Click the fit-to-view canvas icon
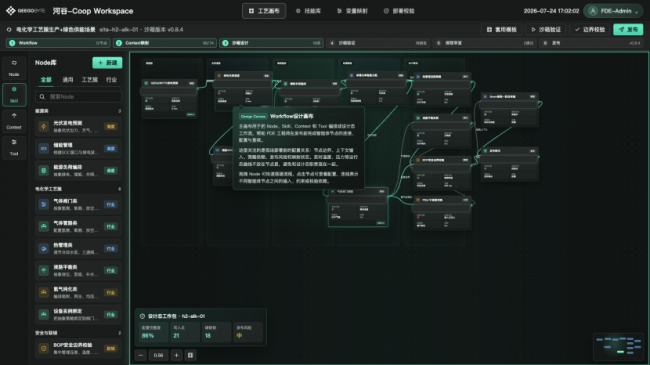 tap(190, 355)
